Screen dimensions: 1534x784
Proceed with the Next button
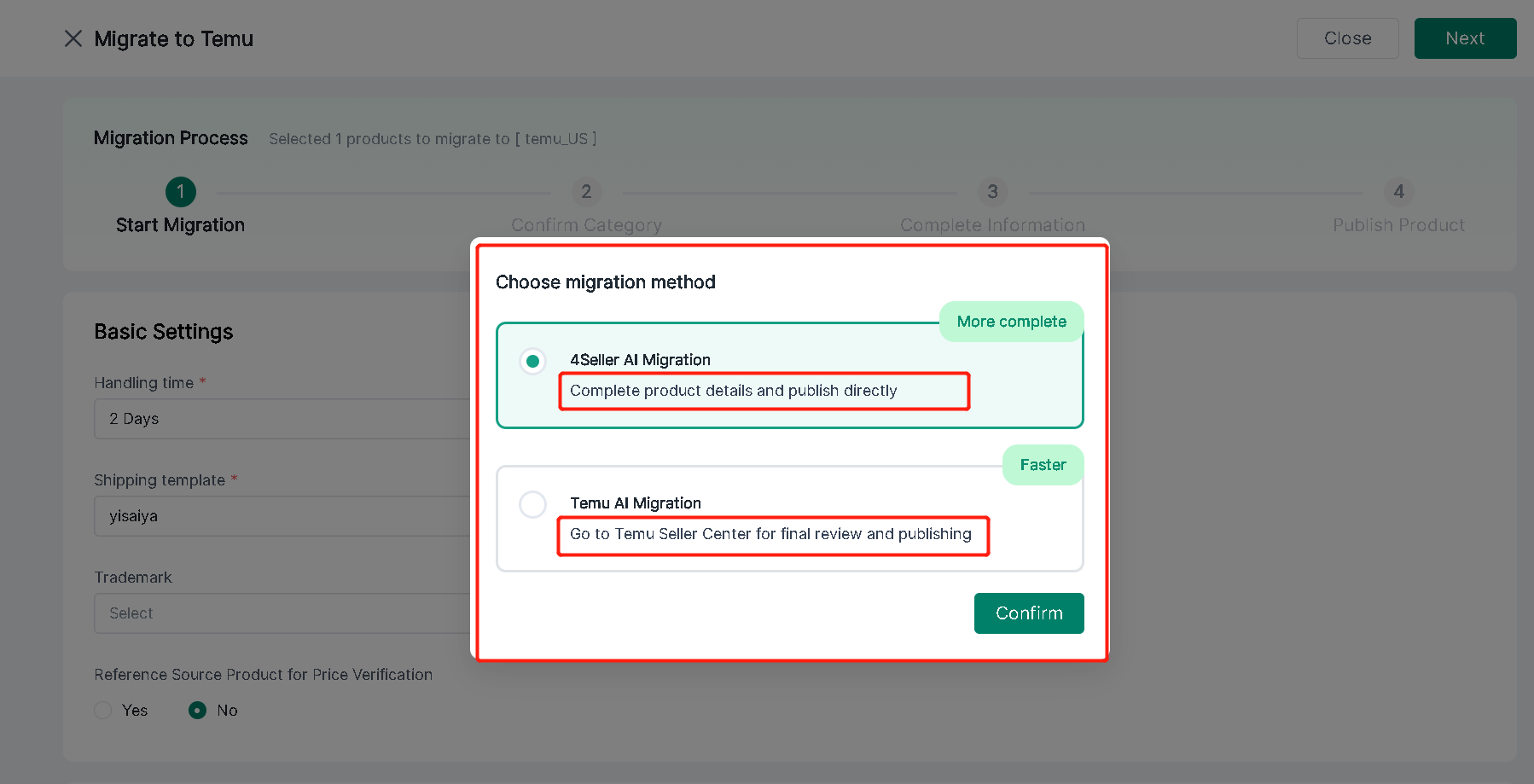tap(1465, 38)
